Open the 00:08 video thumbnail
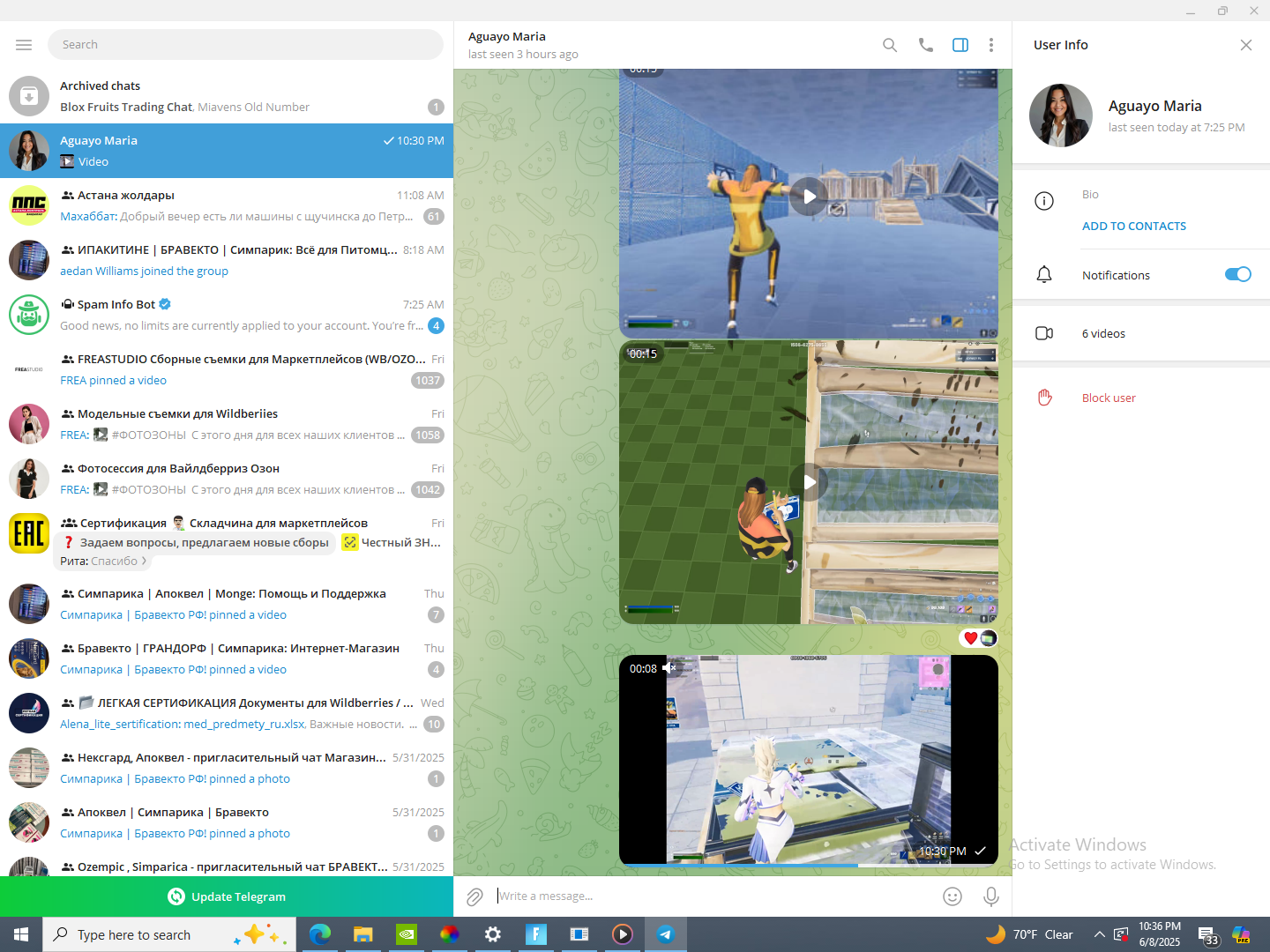Viewport: 1270px width, 952px height. pos(809,760)
